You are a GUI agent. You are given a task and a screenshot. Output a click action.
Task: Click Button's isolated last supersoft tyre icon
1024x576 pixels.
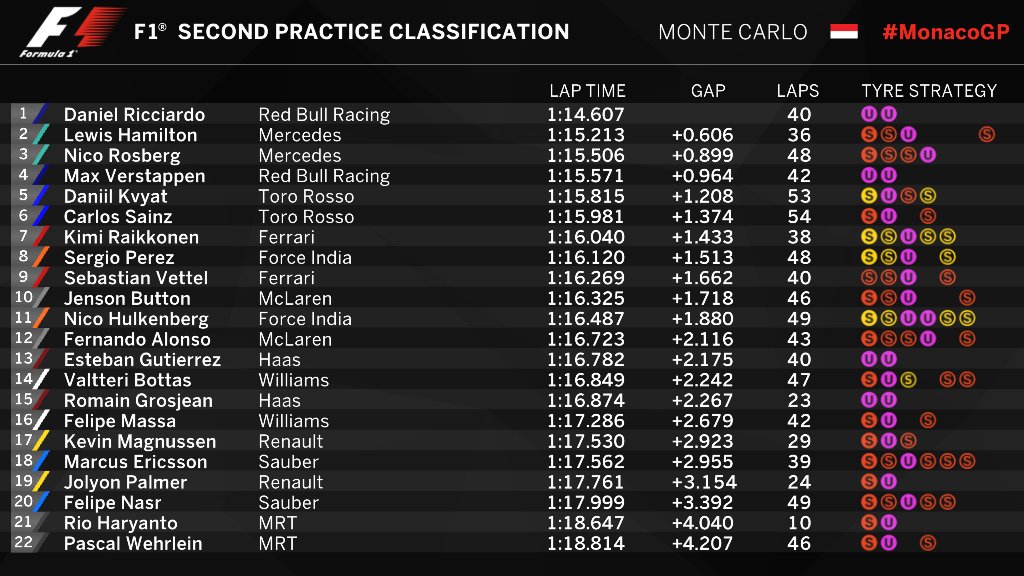point(967,298)
